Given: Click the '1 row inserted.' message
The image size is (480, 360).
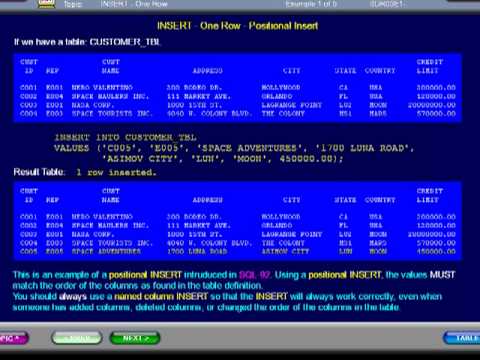Looking at the screenshot, I should [x=116, y=172].
